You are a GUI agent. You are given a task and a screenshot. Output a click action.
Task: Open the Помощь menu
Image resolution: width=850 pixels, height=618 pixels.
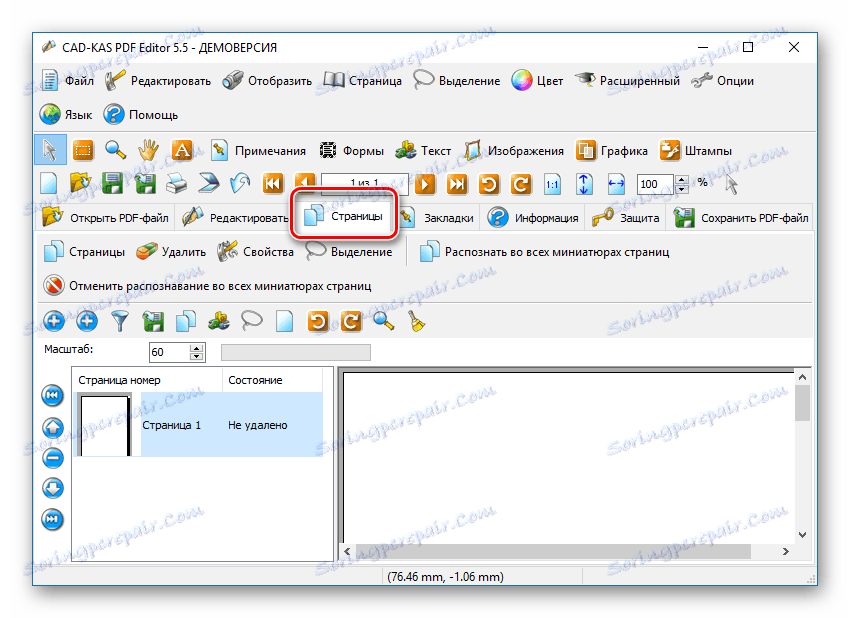[x=141, y=115]
